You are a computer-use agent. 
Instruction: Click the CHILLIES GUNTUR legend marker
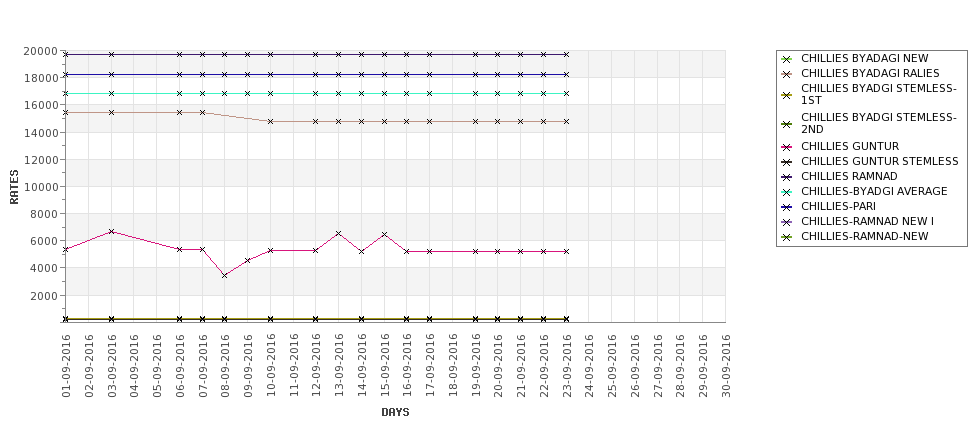pos(787,147)
